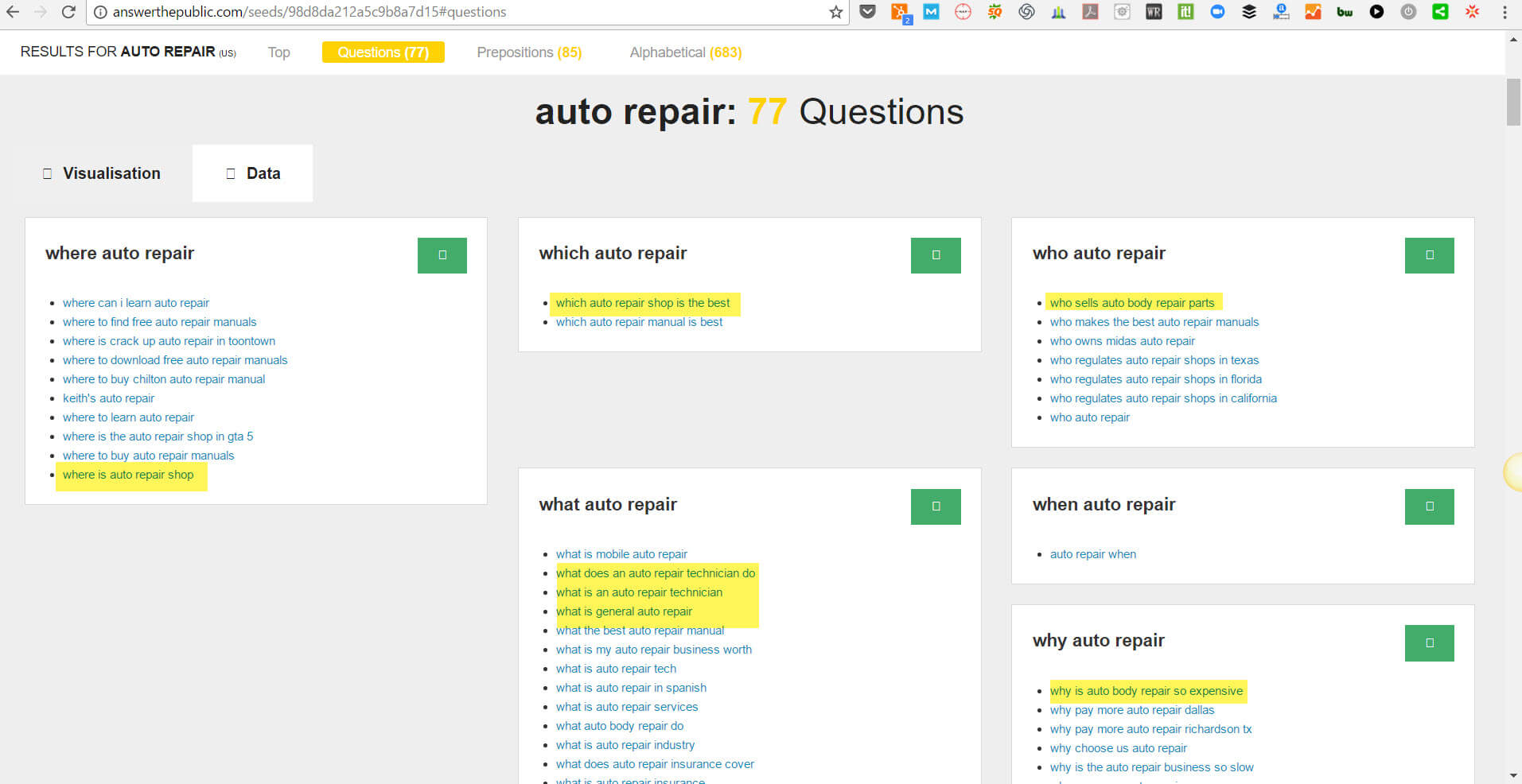
Task: Jump to the Top section
Action: 278,52
